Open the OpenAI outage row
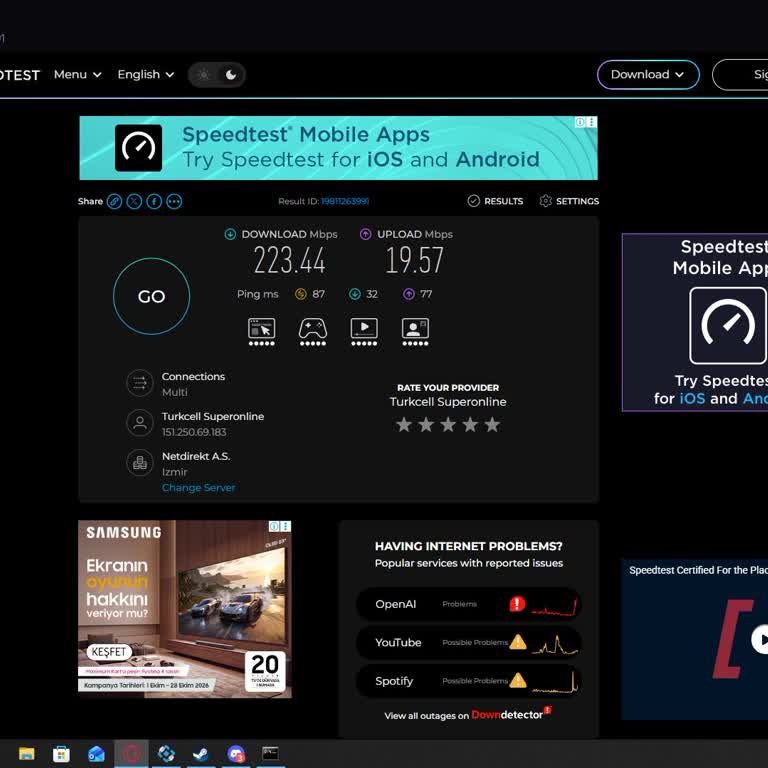The height and width of the screenshot is (768, 768). pyautogui.click(x=468, y=604)
